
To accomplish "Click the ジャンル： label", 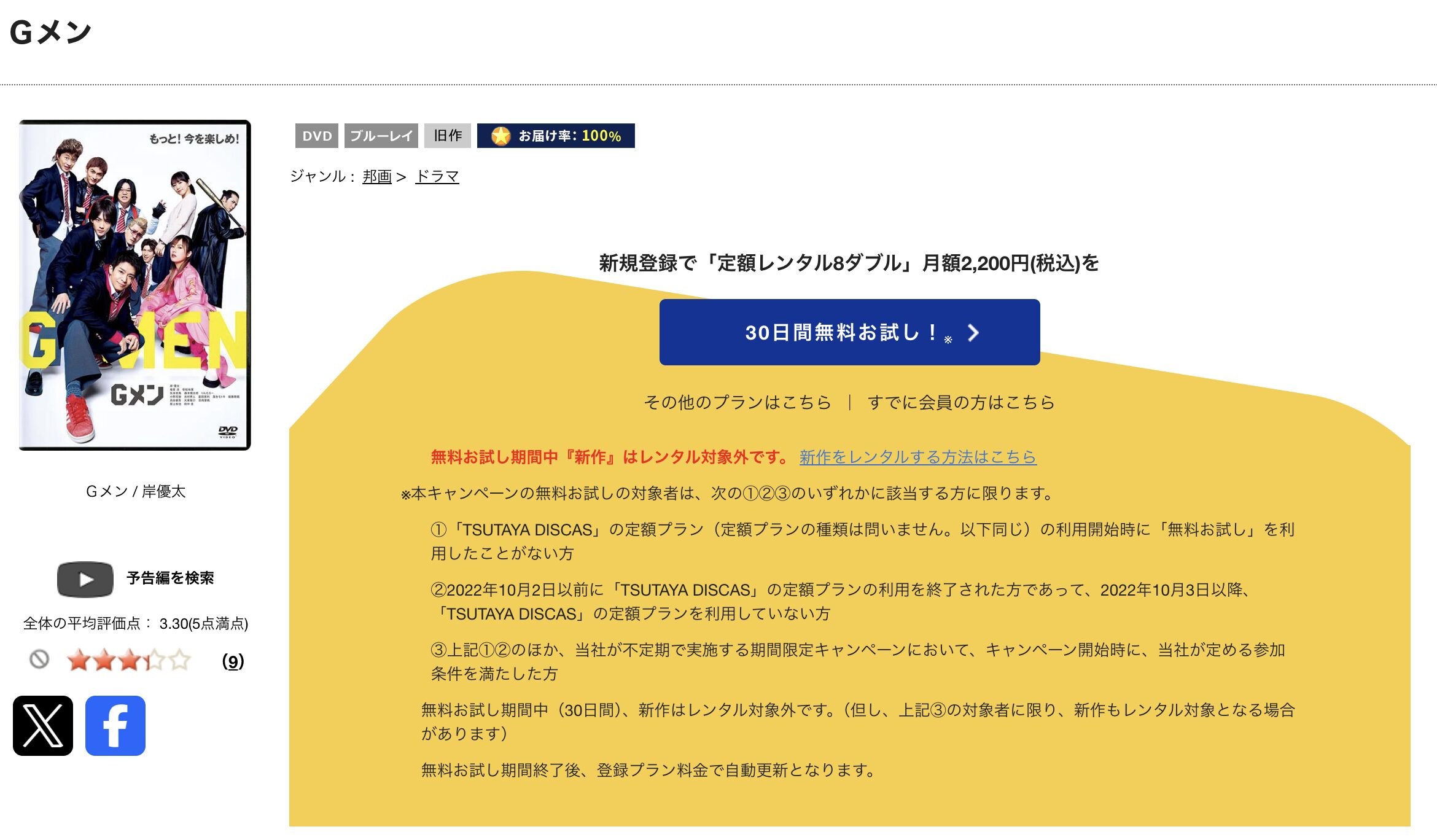I will [323, 177].
